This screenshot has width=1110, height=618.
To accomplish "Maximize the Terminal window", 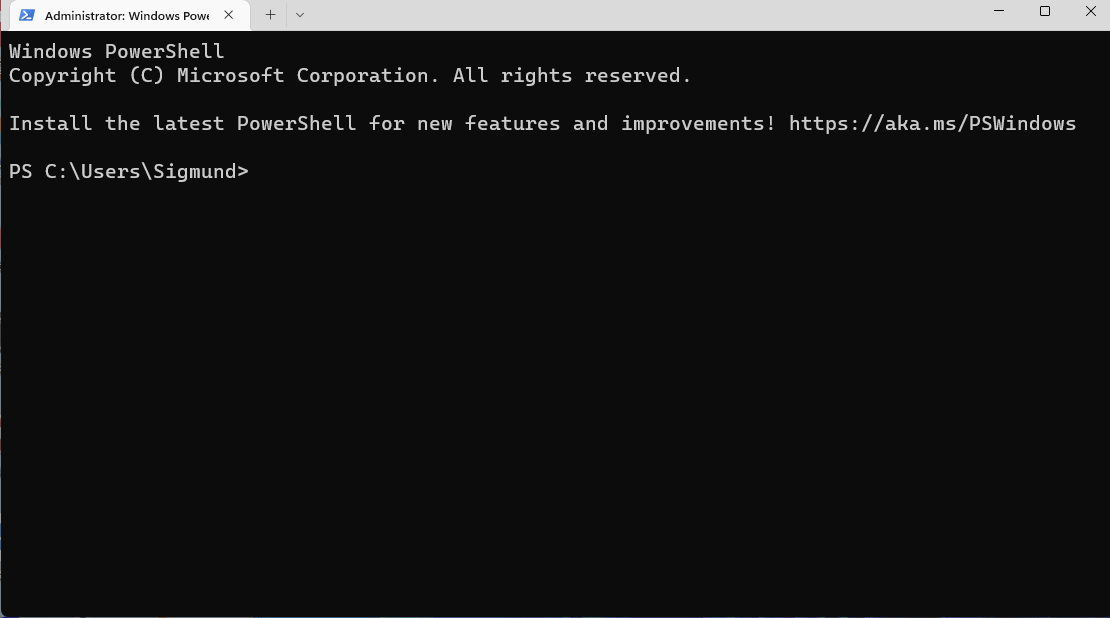I will tap(1045, 11).
